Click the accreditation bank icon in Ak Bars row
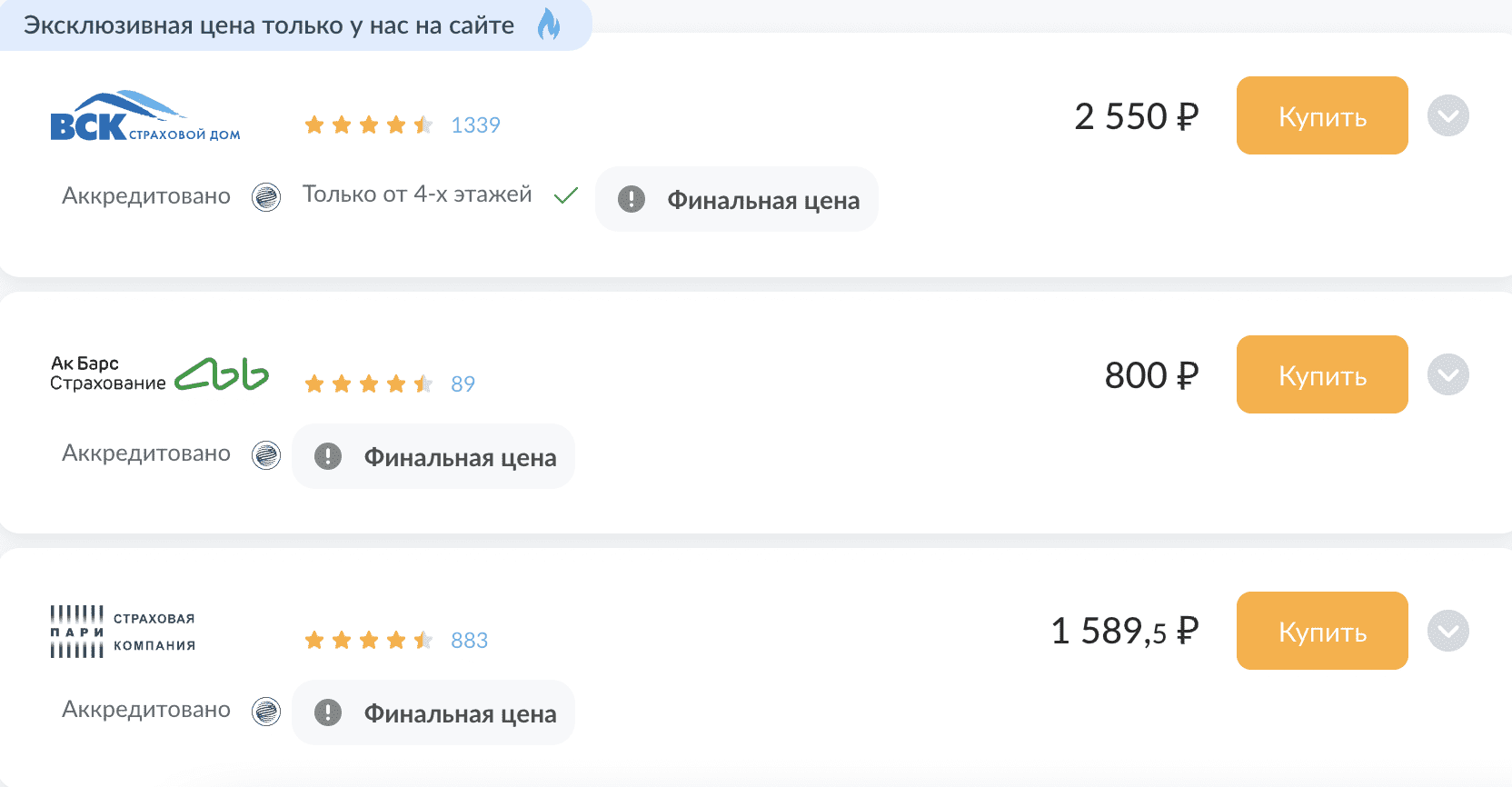The height and width of the screenshot is (787, 1512). pyautogui.click(x=266, y=454)
